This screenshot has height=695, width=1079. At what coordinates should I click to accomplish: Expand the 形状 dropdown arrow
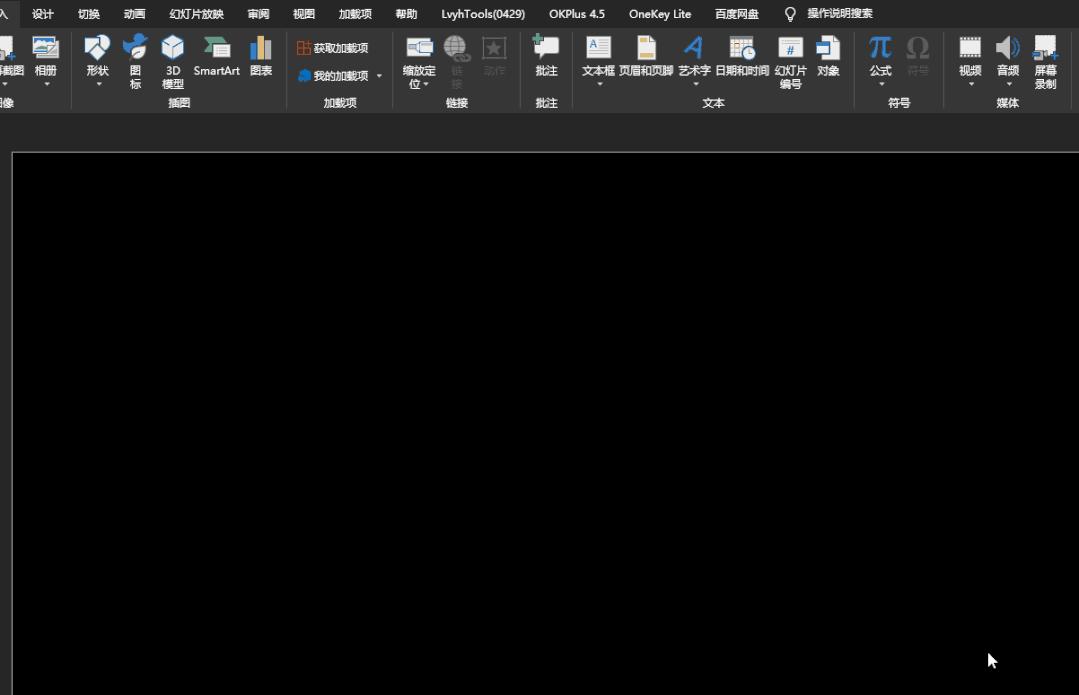tap(99, 85)
